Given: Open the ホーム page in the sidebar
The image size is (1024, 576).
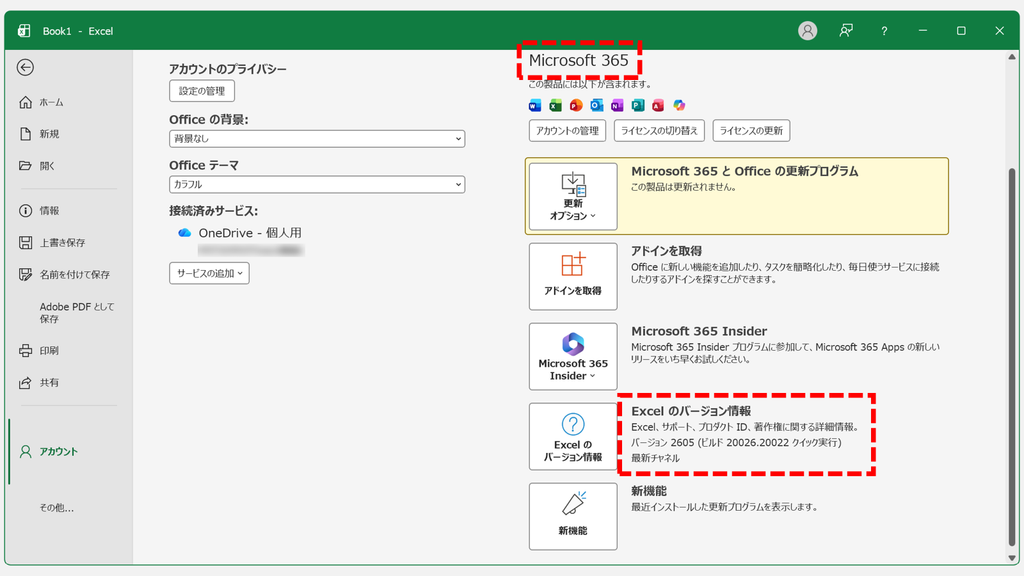Looking at the screenshot, I should pos(42,103).
